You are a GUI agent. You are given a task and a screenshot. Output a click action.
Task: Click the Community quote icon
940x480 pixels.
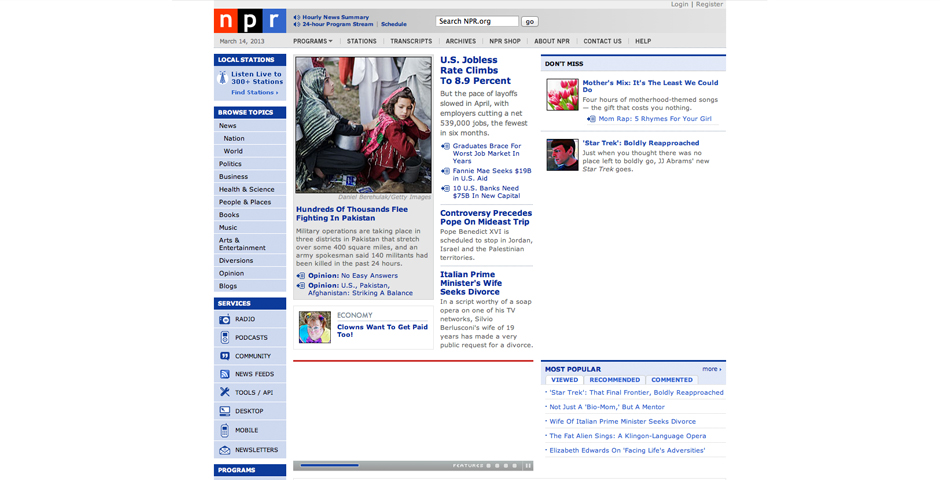pyautogui.click(x=224, y=356)
